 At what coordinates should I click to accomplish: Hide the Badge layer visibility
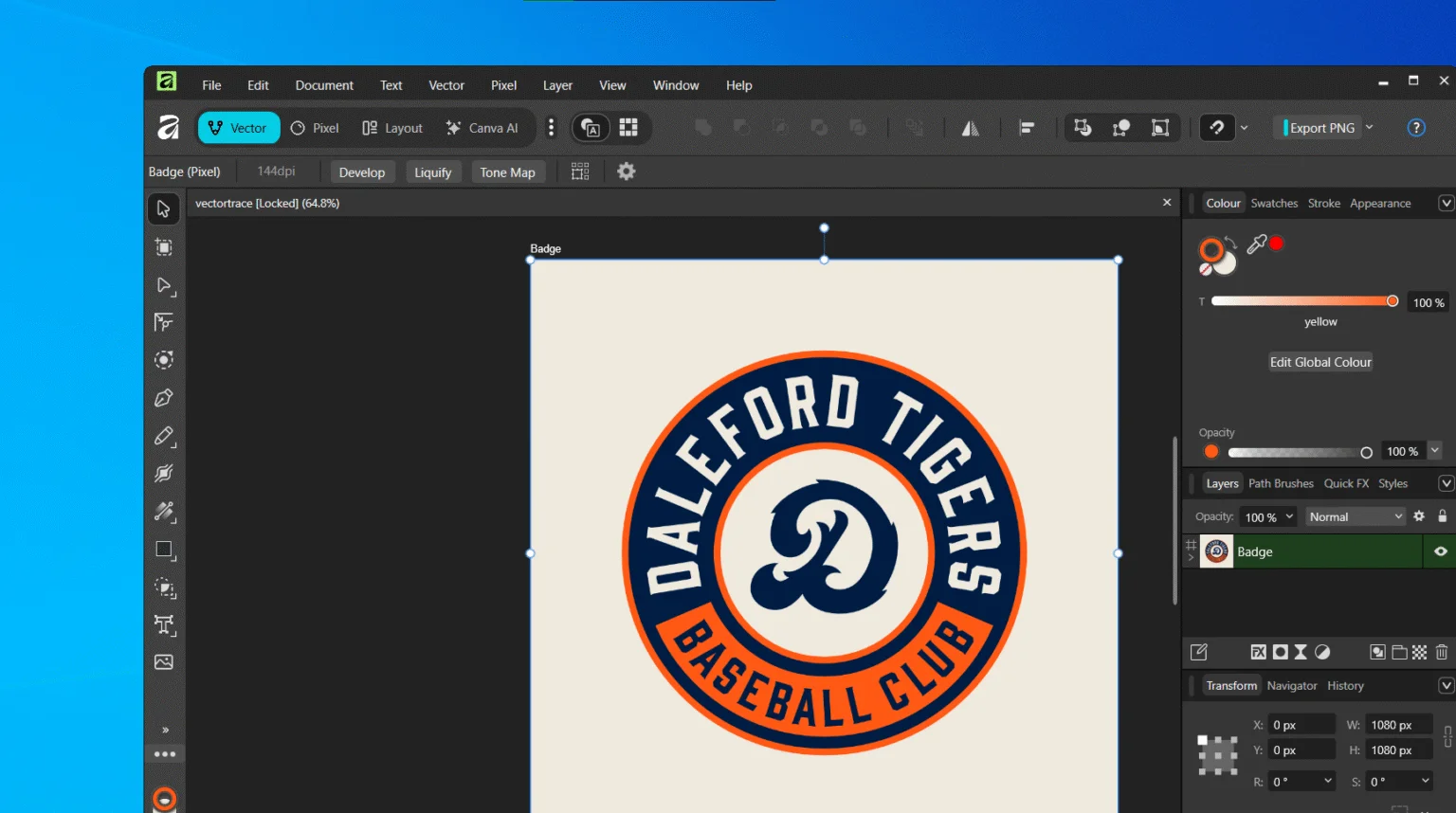[x=1440, y=551]
